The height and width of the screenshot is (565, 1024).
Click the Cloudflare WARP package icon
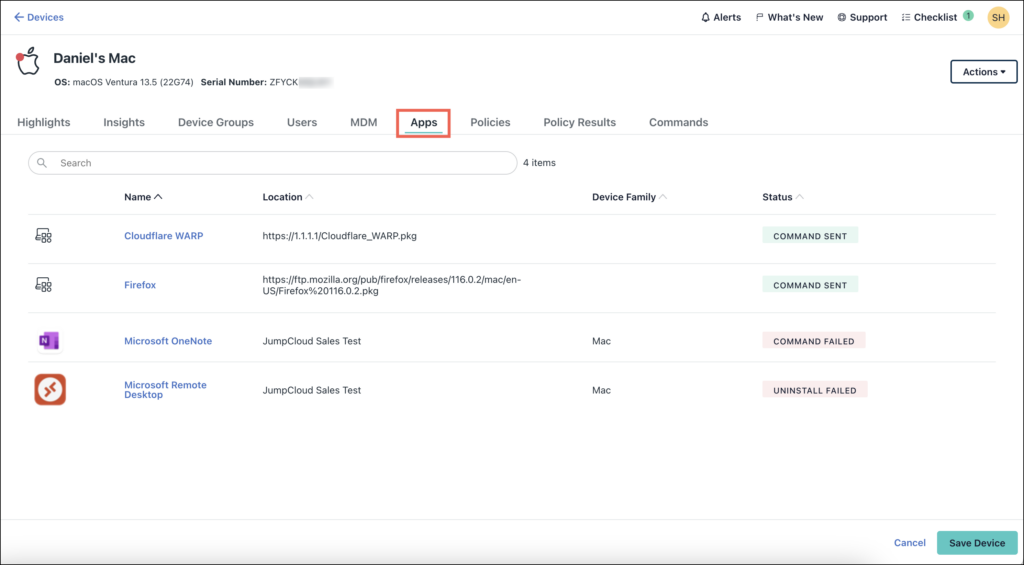click(43, 236)
